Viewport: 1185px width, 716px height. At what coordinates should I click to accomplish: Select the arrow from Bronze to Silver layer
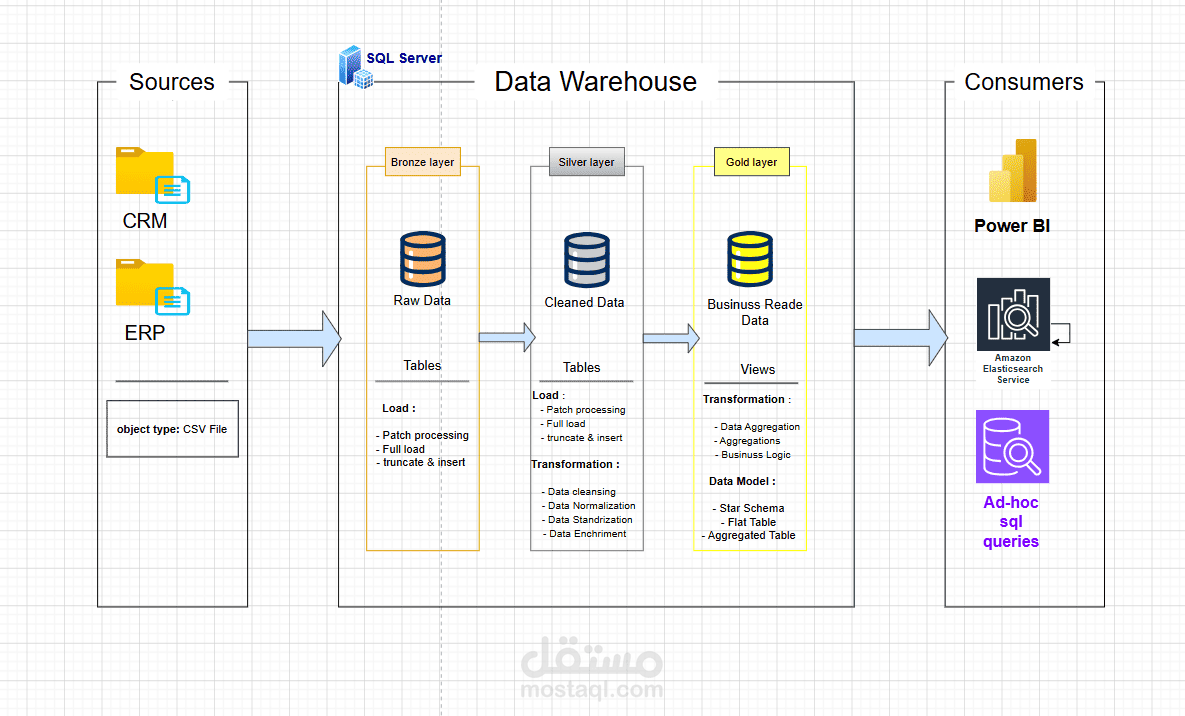tap(507, 337)
